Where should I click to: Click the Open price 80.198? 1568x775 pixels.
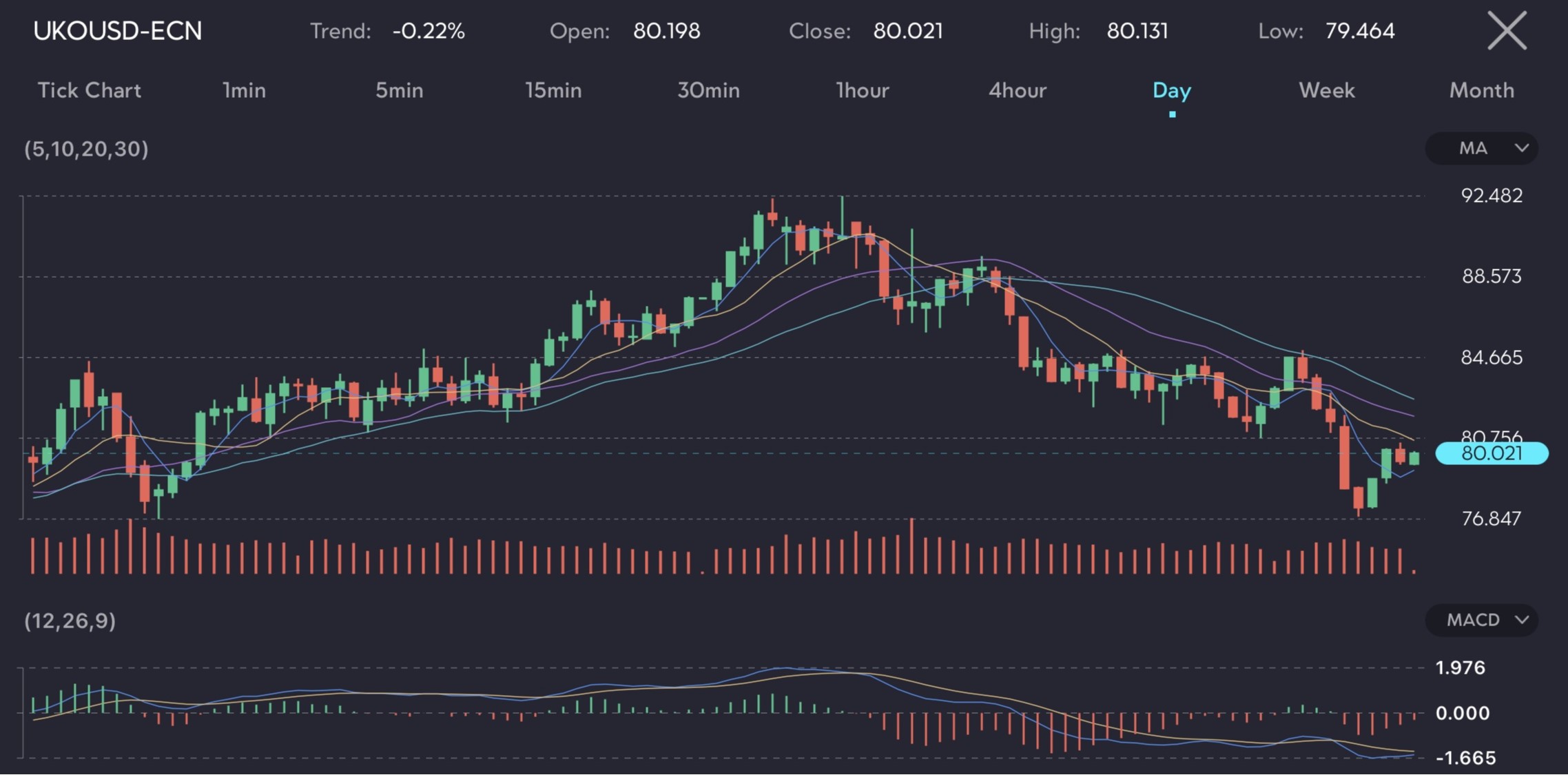tap(666, 31)
